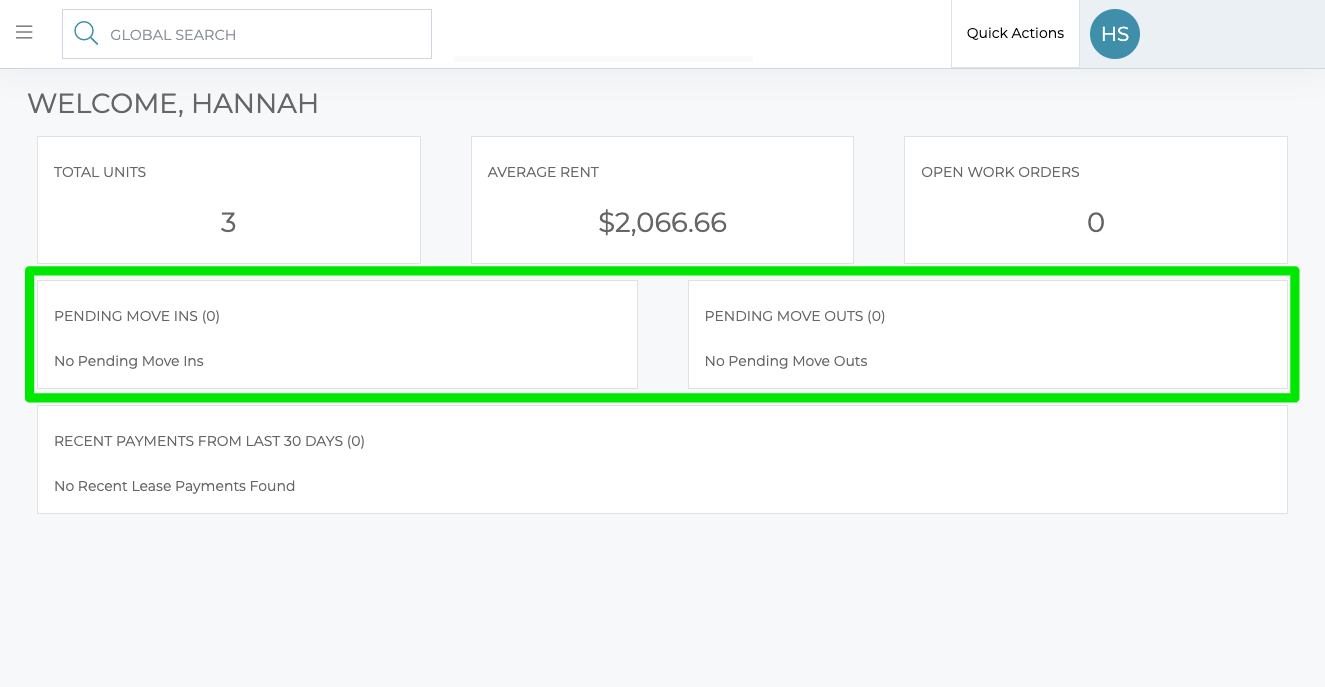Click the magnifying glass search icon

click(x=86, y=34)
